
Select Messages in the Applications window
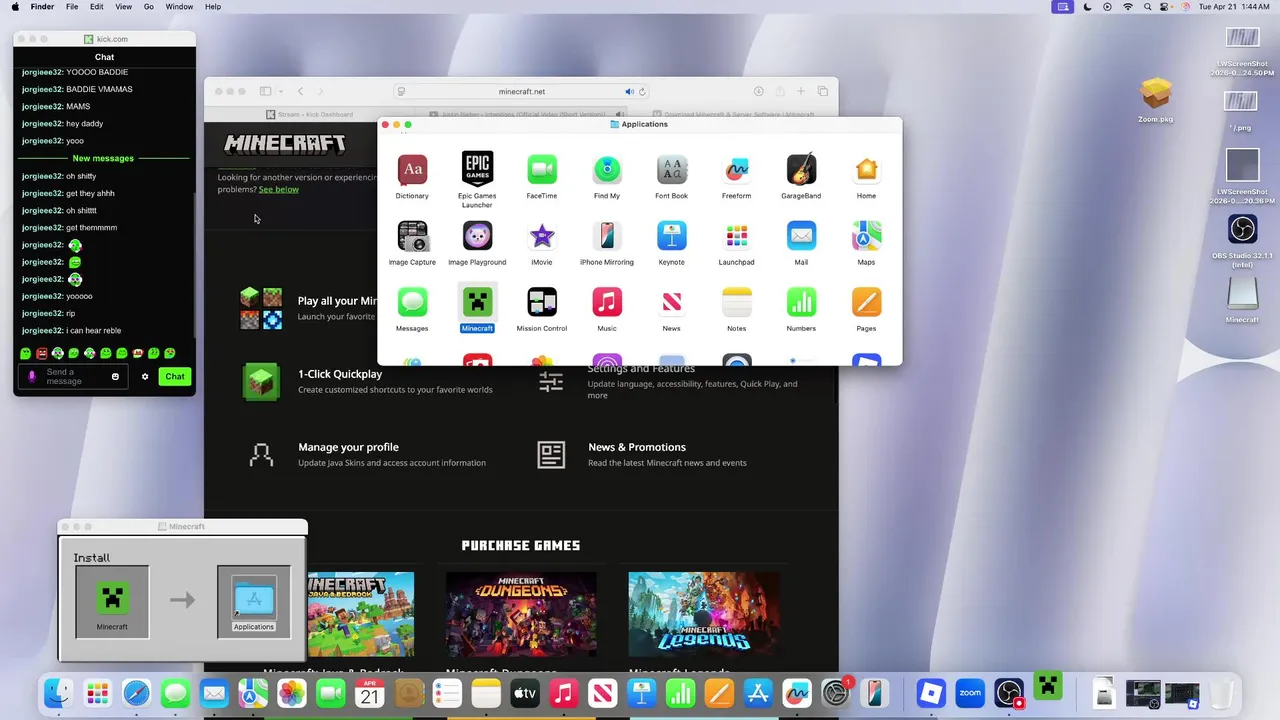click(412, 302)
